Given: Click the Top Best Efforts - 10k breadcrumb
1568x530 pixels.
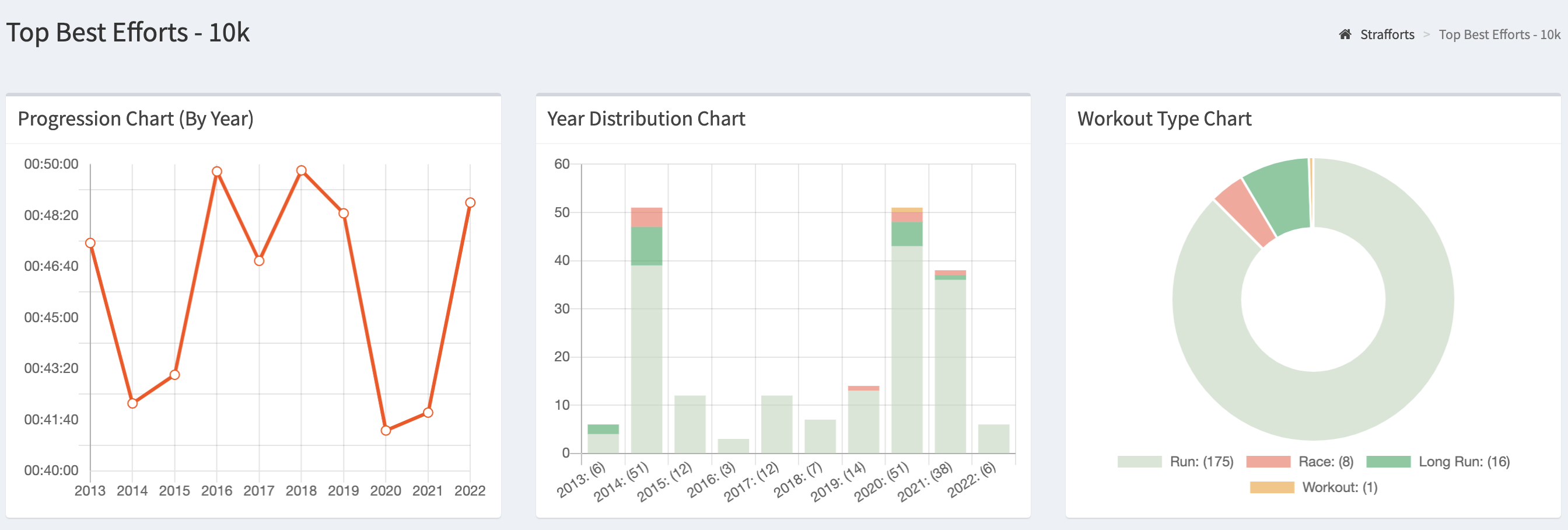Looking at the screenshot, I should 1499,34.
